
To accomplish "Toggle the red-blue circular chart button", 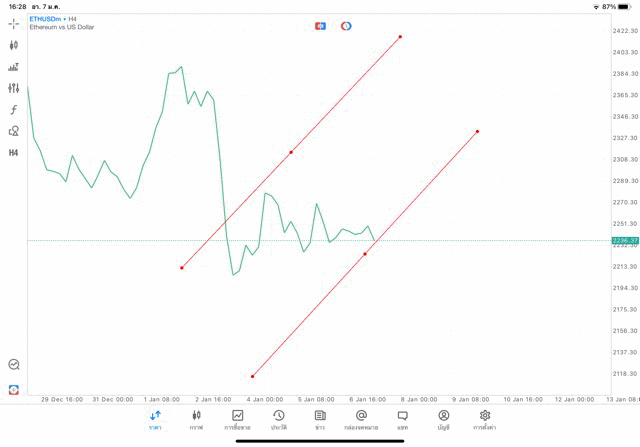I will pos(346,26).
